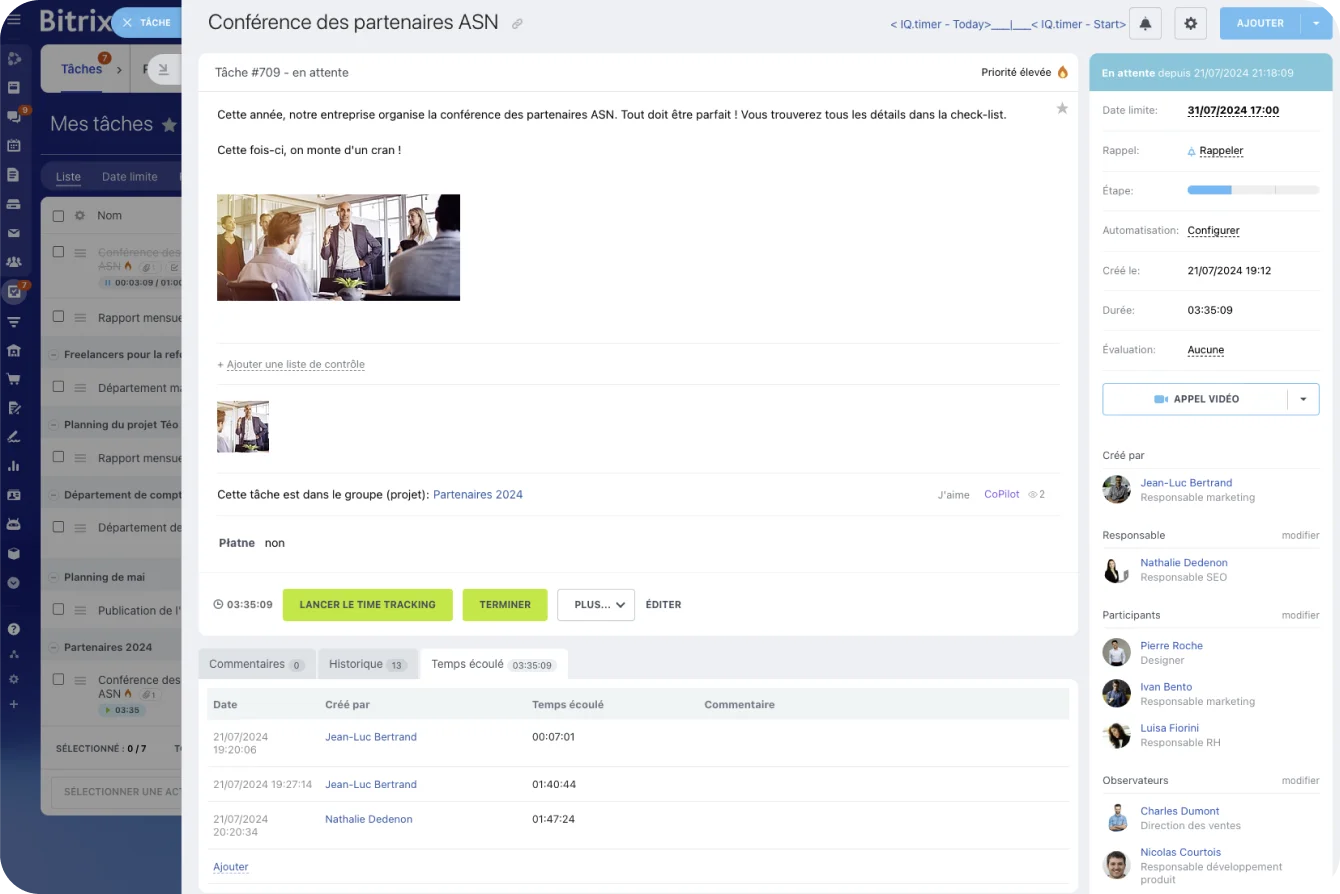Screen dimensions: 1340x894
Task: Mark task as favorite with star icon
Action: 1062,108
